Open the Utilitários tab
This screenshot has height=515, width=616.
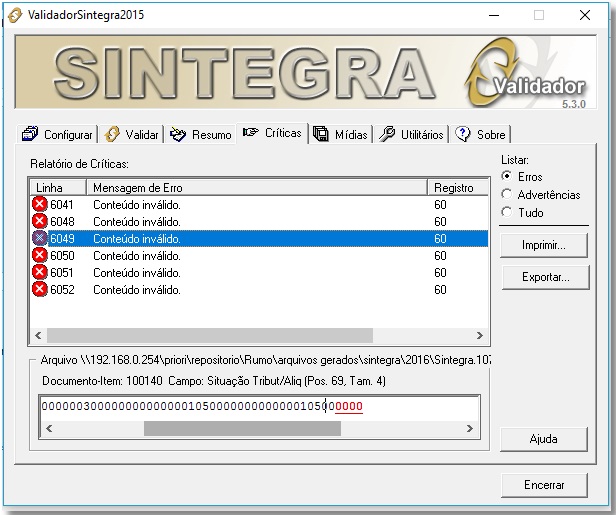(x=412, y=135)
